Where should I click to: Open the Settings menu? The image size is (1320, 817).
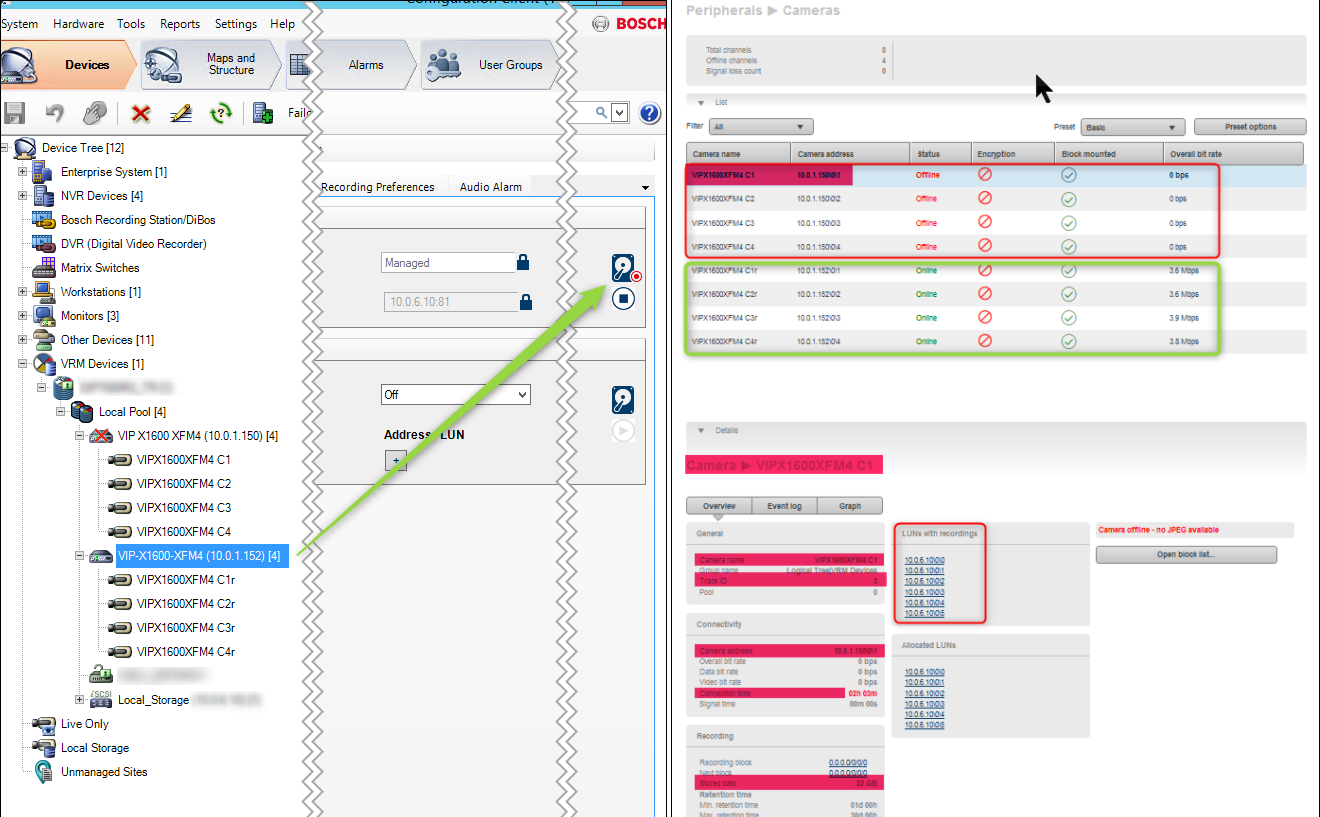pyautogui.click(x=237, y=24)
